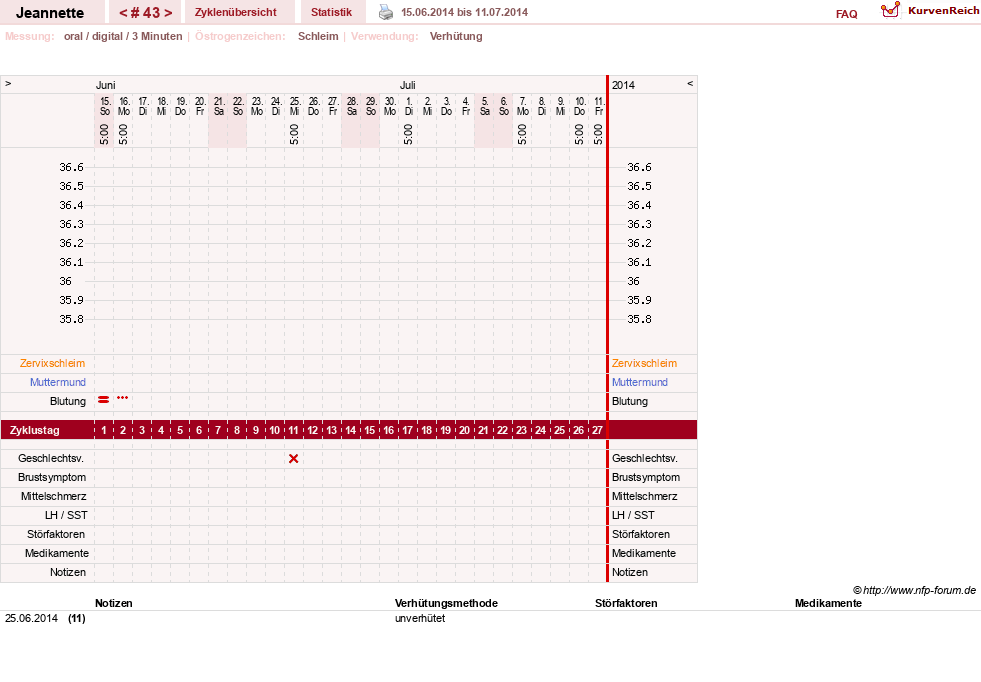981x682 pixels.
Task: Select cycle day 1 in Zyklustag row
Action: (104, 430)
